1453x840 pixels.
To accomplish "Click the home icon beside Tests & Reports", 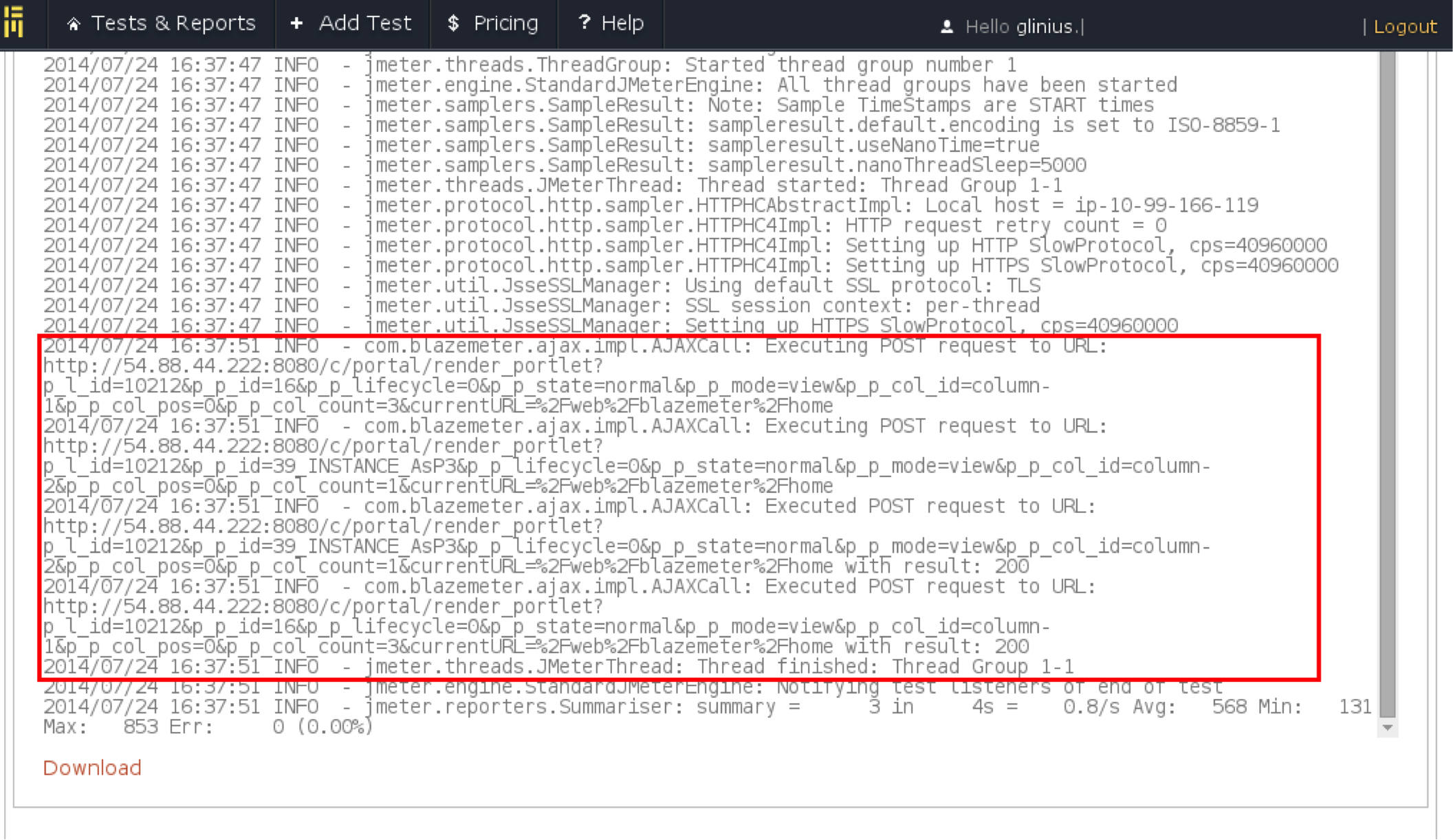I will coord(74,25).
